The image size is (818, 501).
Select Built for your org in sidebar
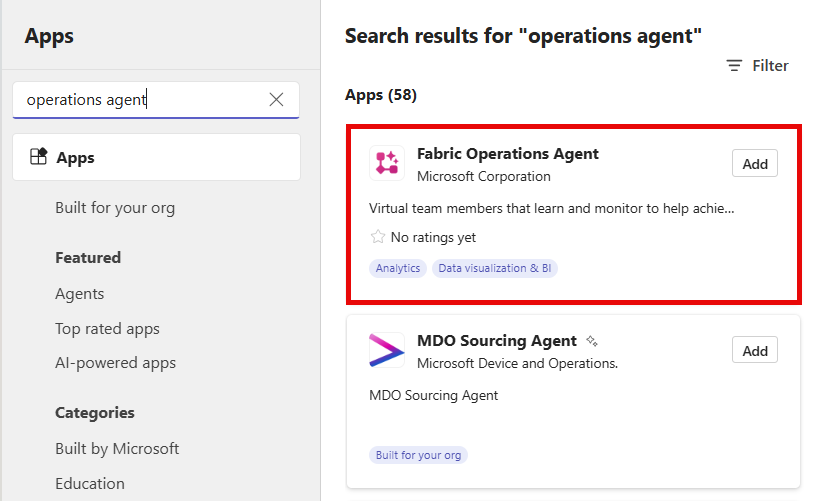(115, 208)
